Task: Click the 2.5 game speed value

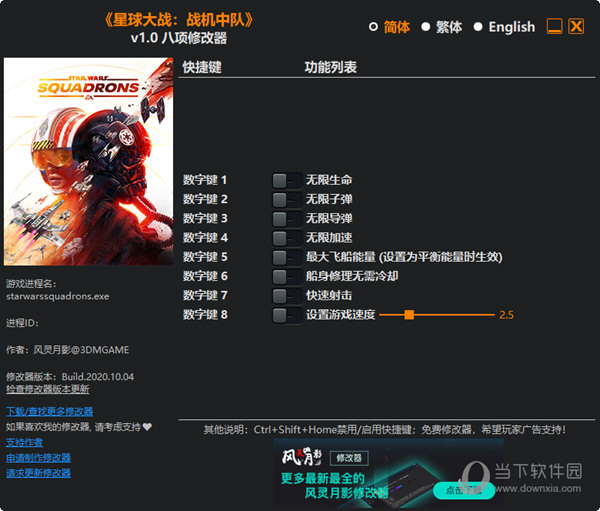Action: click(506, 315)
